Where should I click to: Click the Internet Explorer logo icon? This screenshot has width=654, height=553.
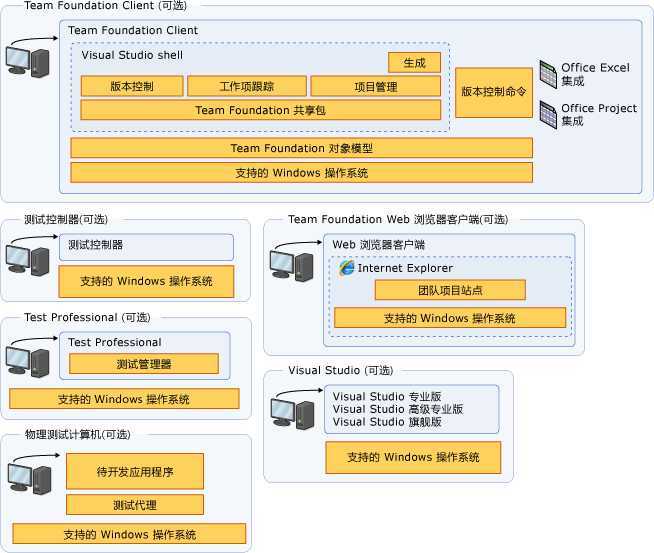pyautogui.click(x=346, y=268)
